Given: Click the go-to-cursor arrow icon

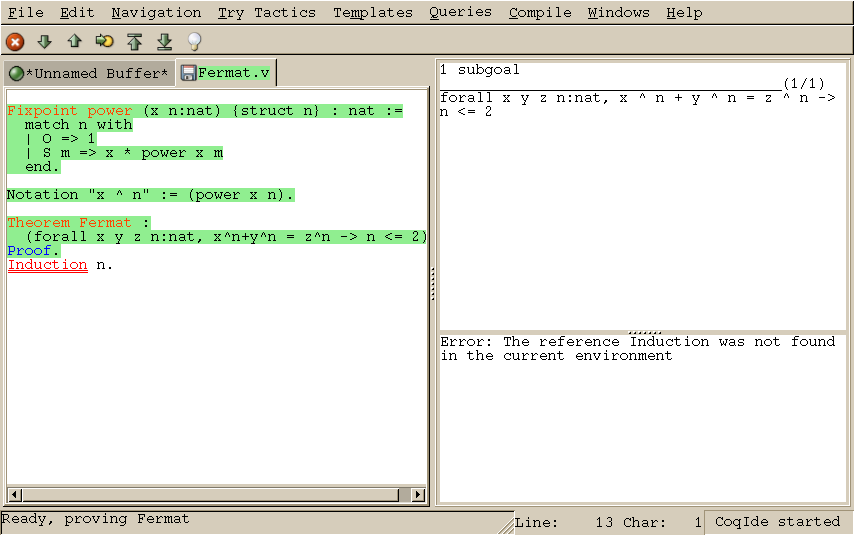Looking at the screenshot, I should [x=104, y=41].
